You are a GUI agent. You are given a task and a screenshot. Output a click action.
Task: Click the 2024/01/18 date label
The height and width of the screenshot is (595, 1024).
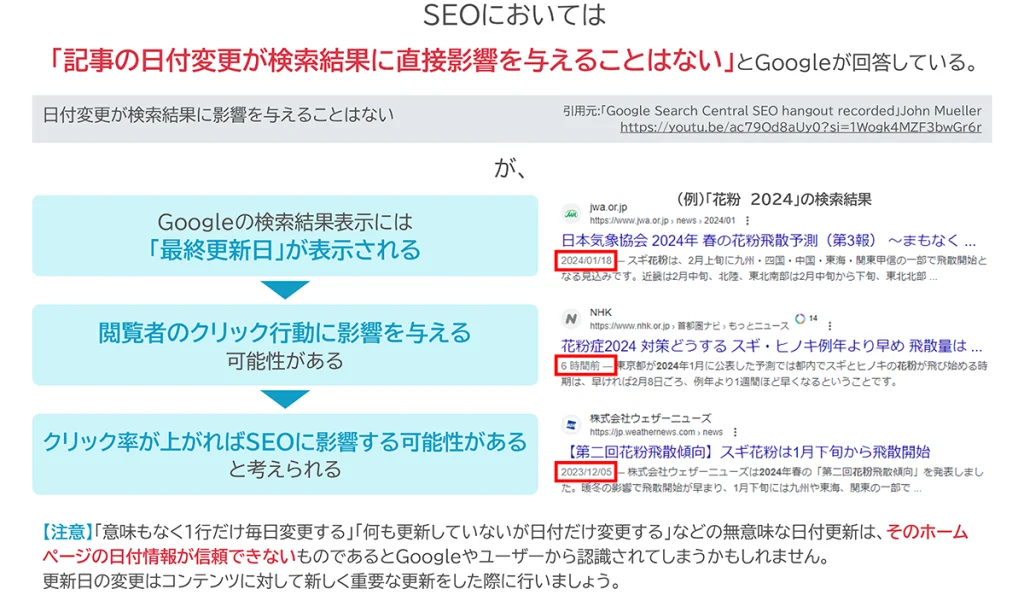[x=586, y=261]
